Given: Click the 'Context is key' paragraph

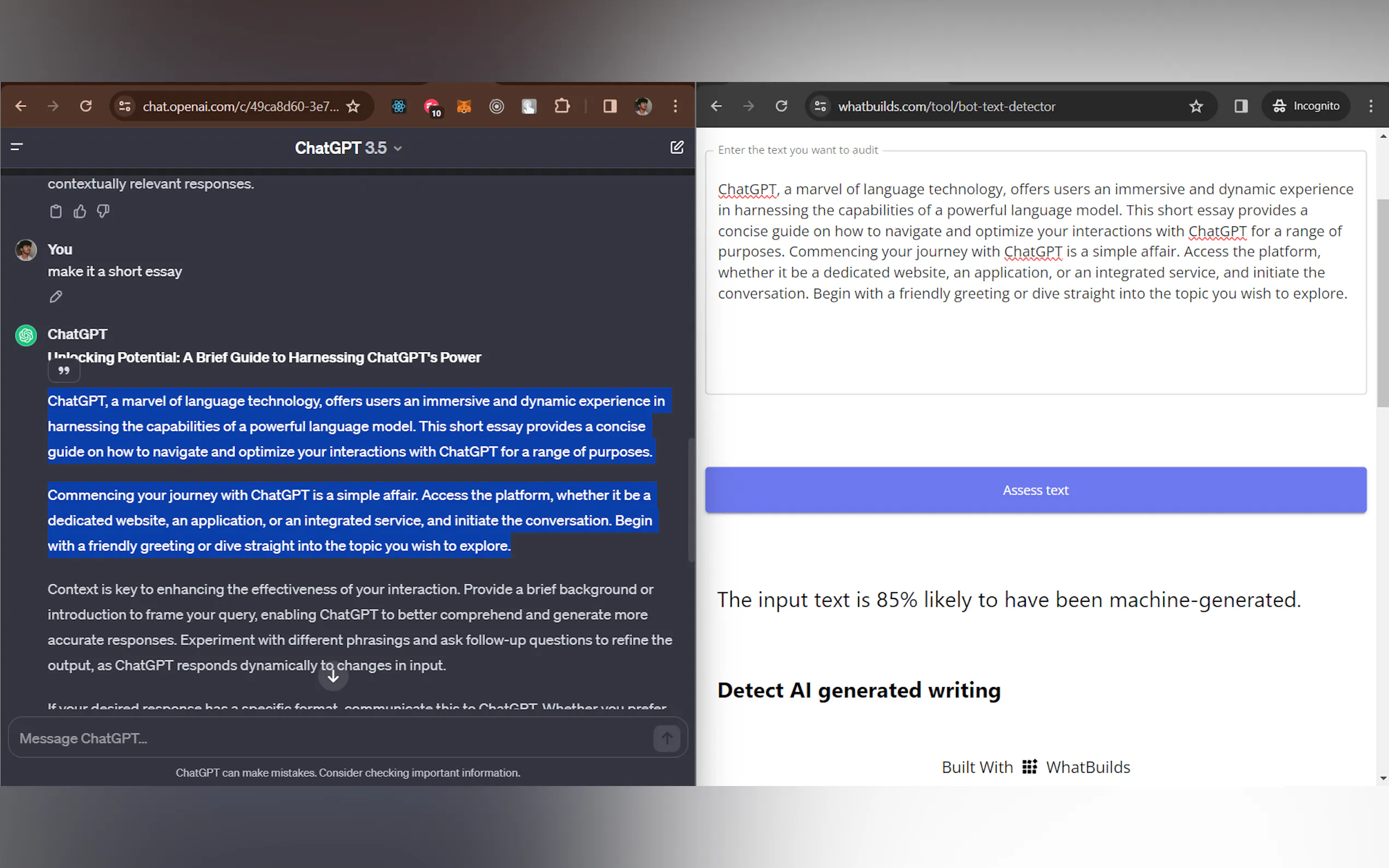Looking at the screenshot, I should 359,627.
